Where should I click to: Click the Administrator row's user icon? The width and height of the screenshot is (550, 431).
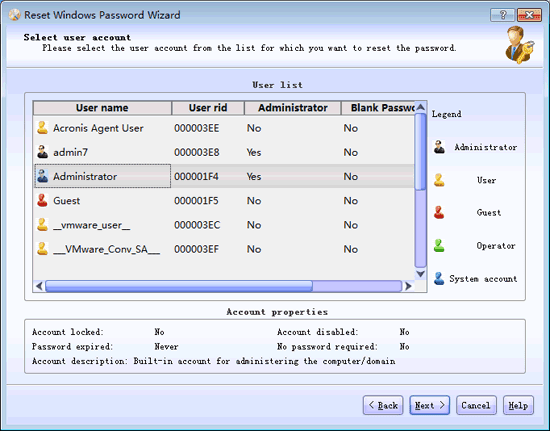point(42,176)
